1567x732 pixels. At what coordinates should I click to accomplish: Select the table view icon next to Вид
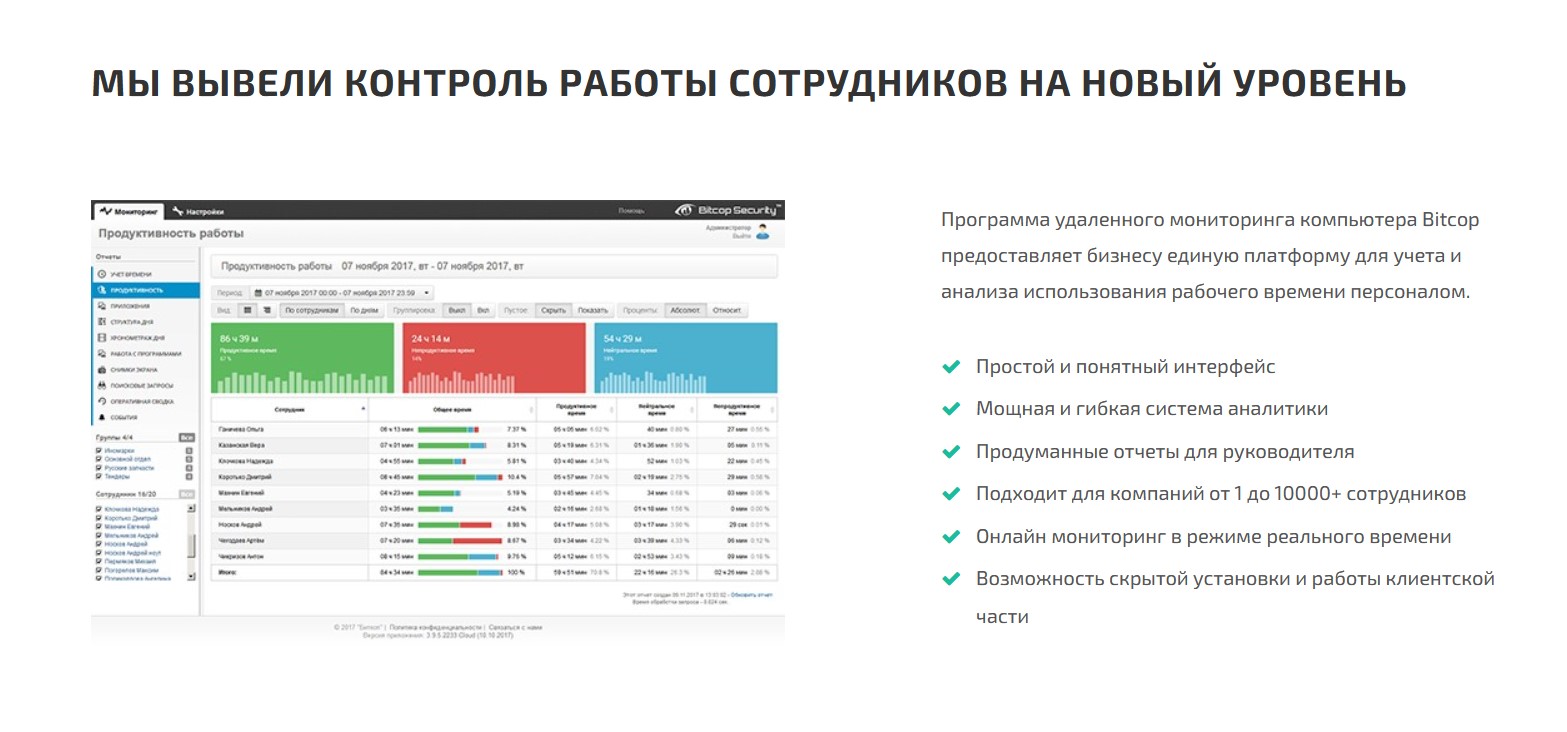[247, 311]
